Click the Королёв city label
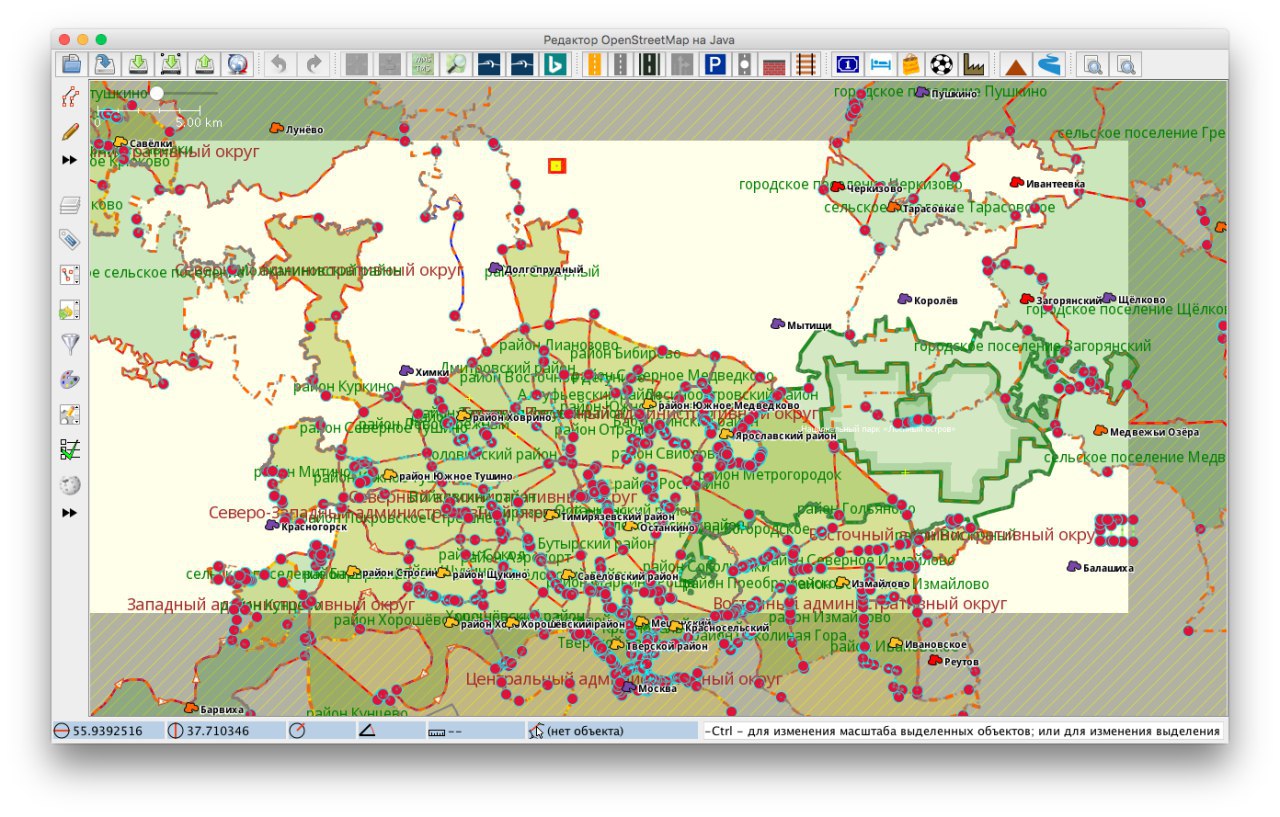Screen dimensions: 1280x817 coord(936,299)
